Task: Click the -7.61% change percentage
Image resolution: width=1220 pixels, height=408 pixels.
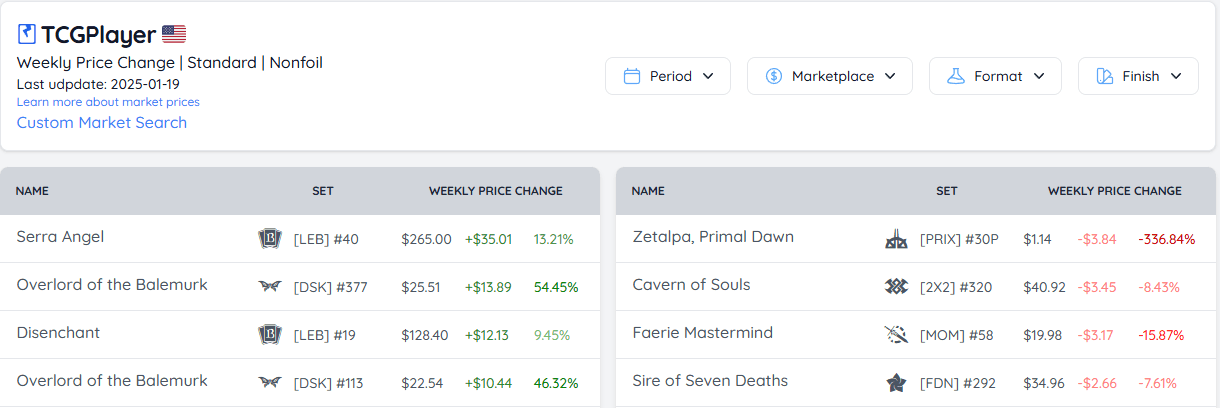Action: (1157, 383)
